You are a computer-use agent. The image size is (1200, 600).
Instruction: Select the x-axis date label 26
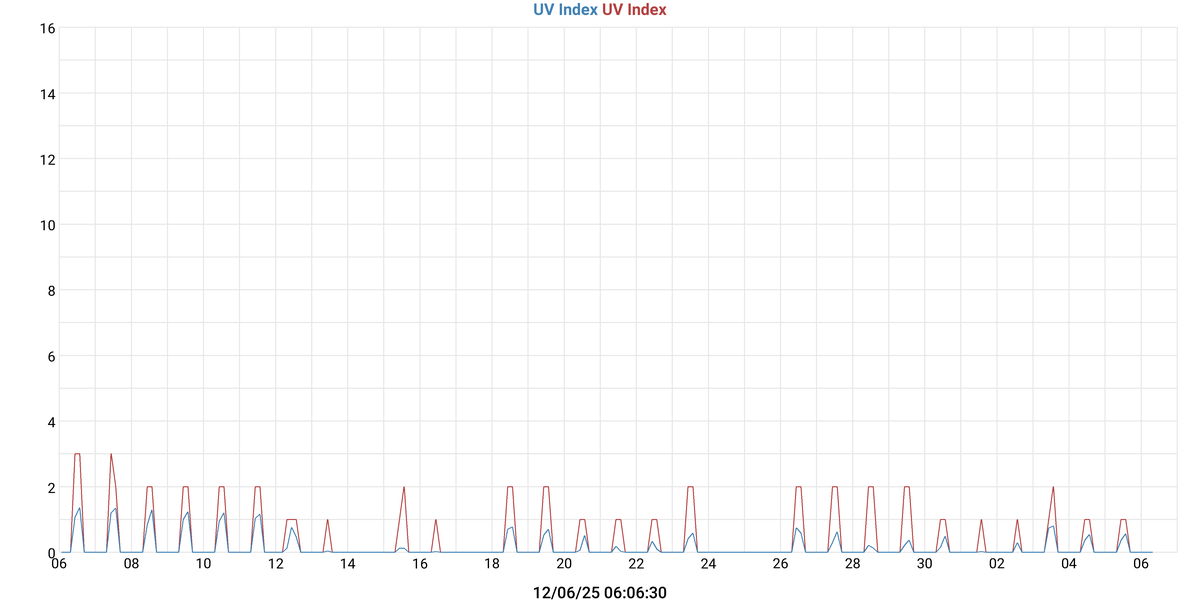tap(780, 564)
